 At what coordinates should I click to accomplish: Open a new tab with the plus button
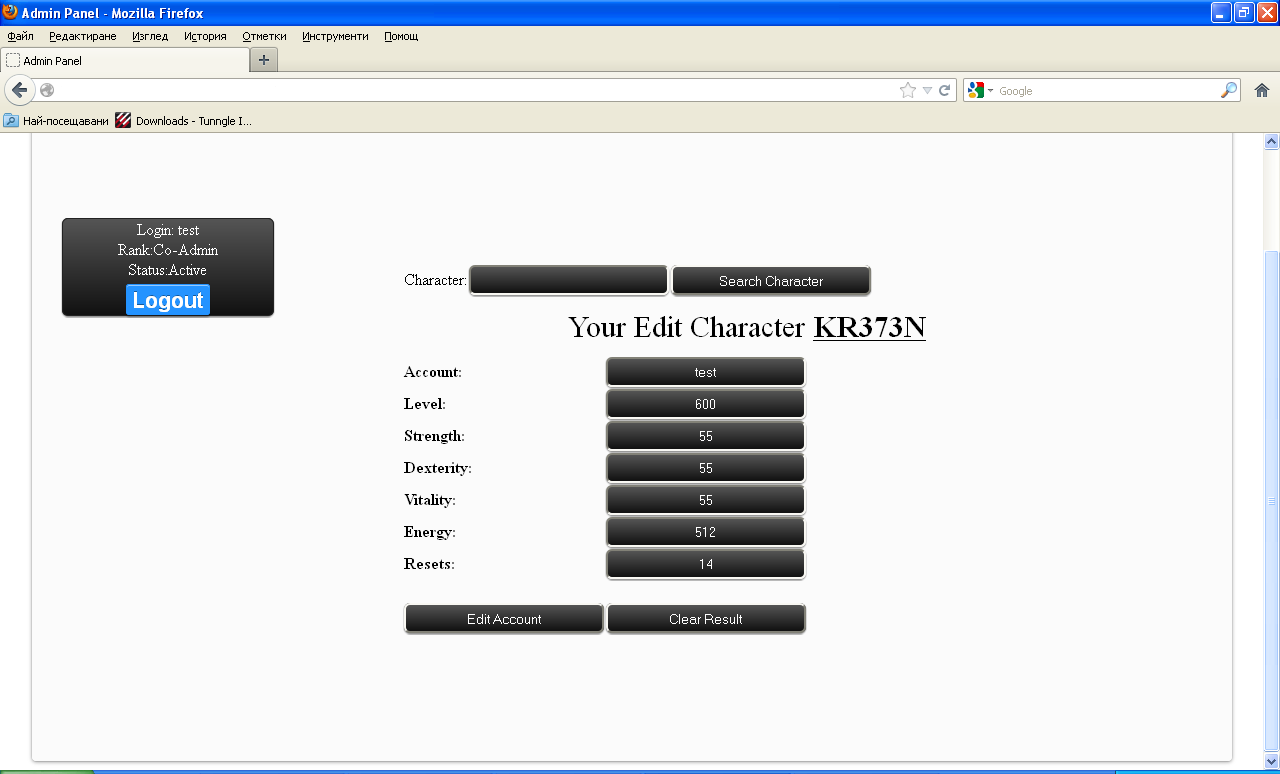tap(264, 60)
